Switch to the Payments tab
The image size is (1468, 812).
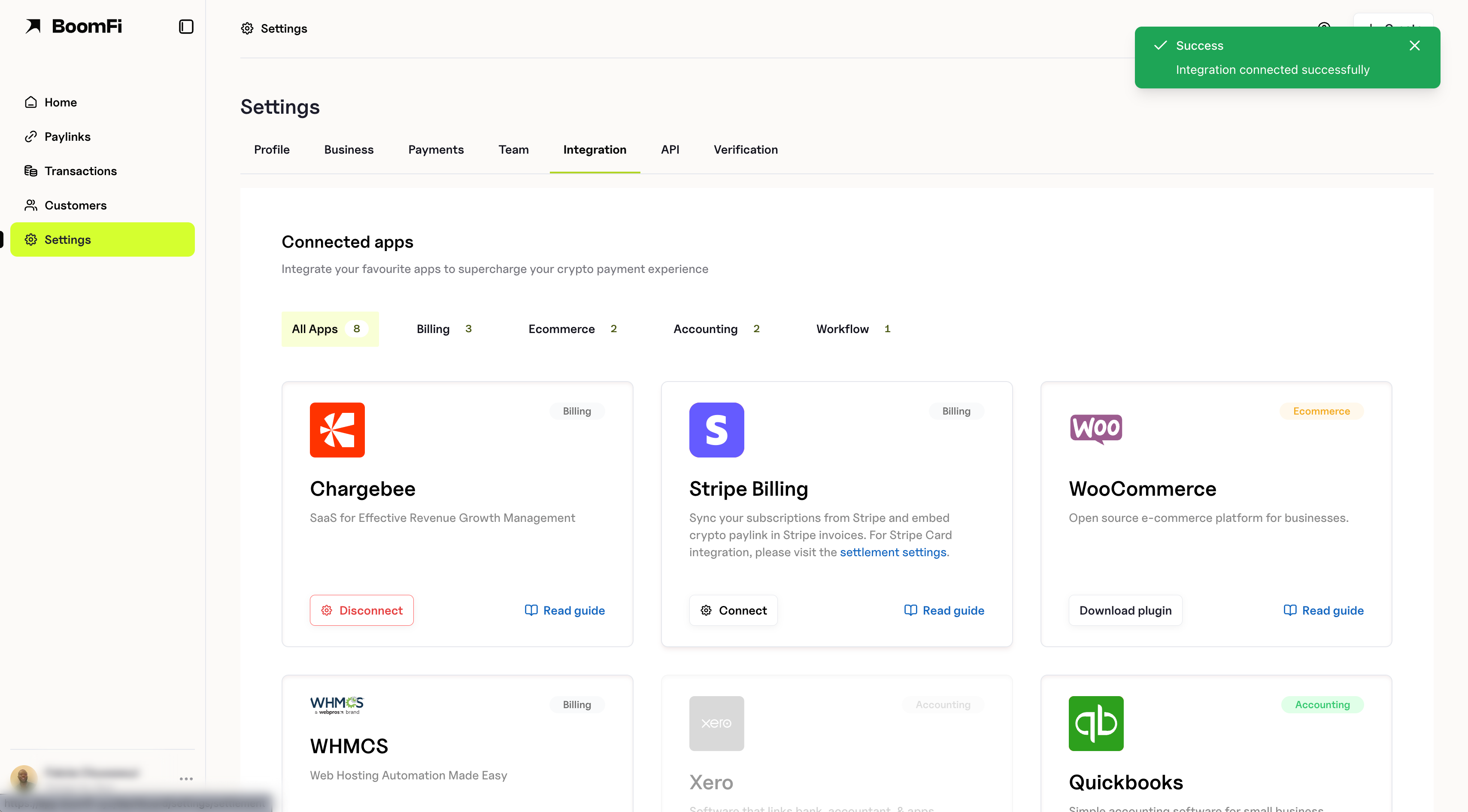435,149
